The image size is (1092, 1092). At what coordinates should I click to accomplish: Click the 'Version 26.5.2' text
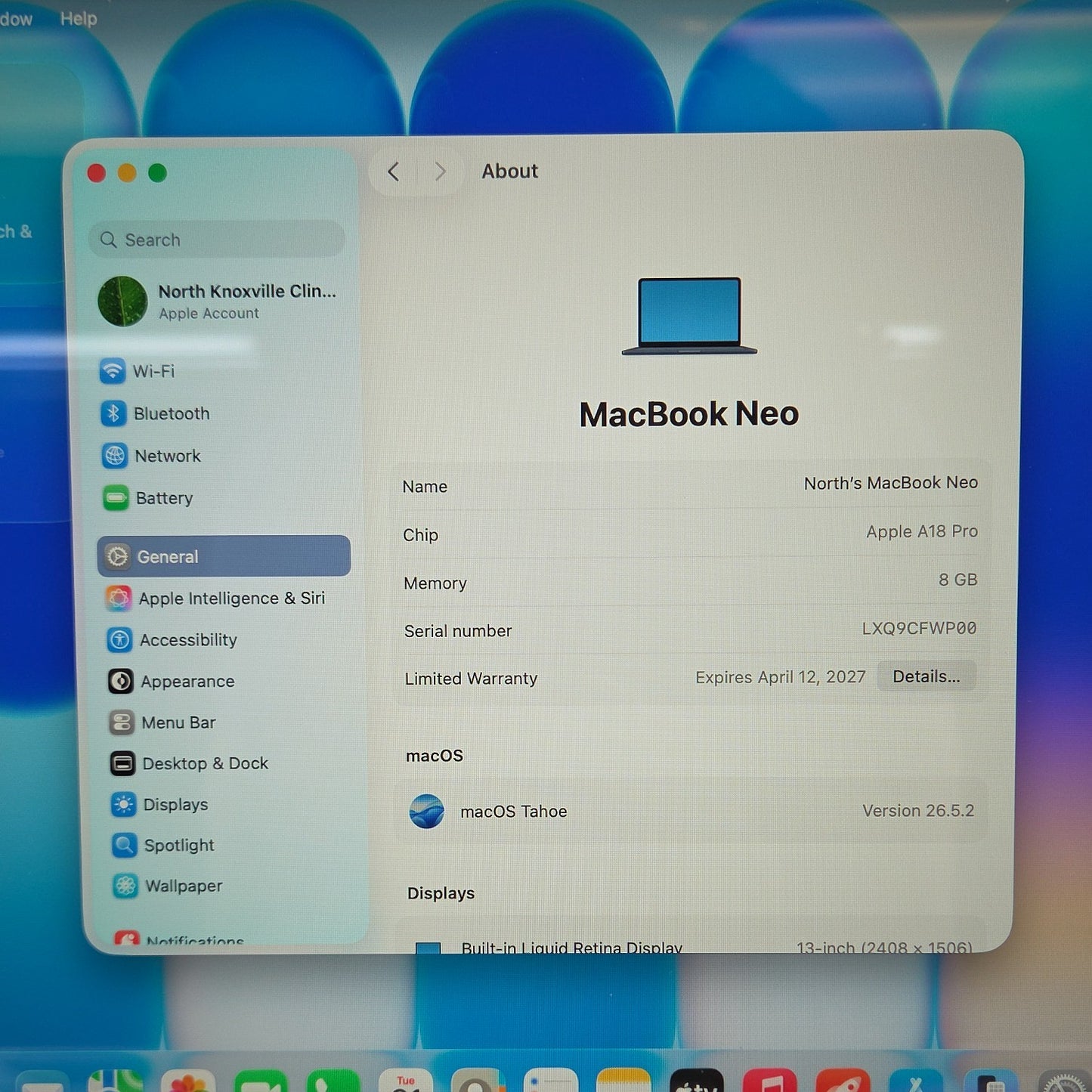coord(918,811)
